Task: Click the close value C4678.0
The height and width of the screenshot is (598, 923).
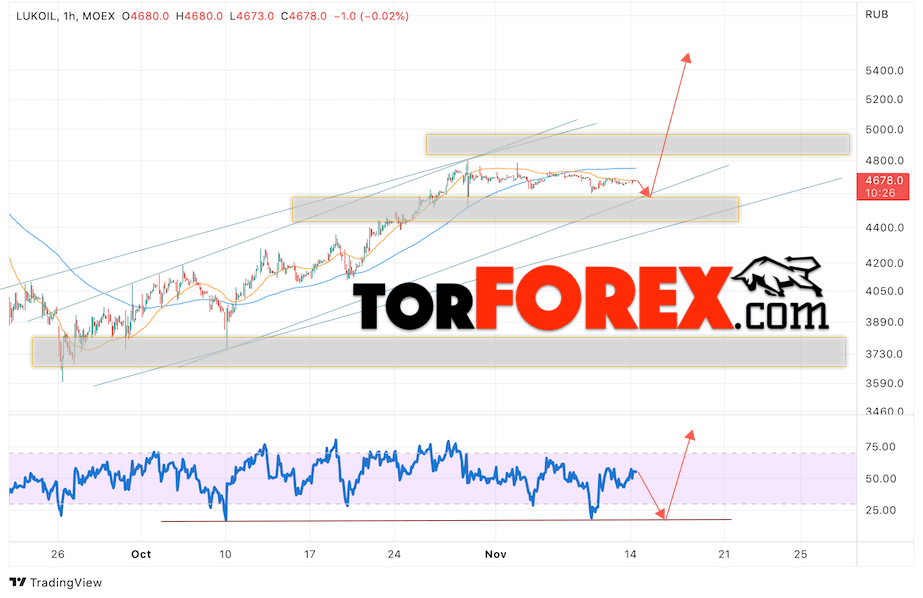Action: (304, 16)
